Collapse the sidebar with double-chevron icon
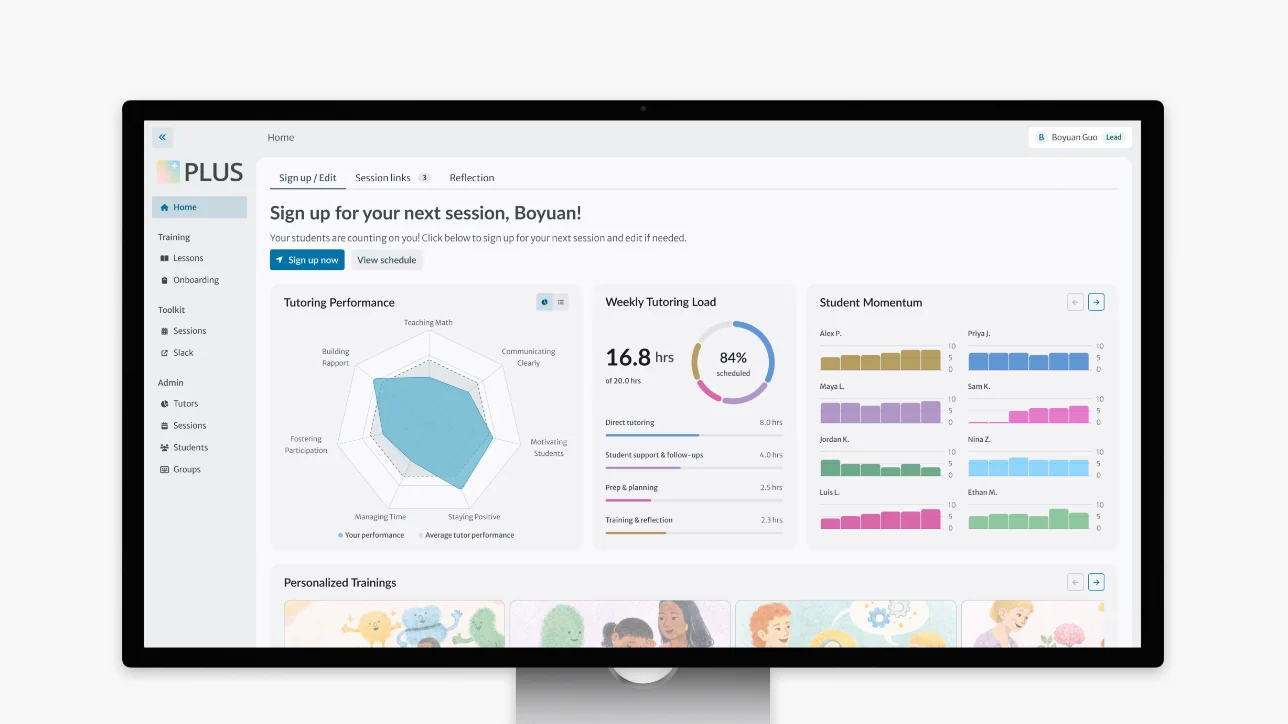This screenshot has height=724, width=1288. click(x=162, y=137)
